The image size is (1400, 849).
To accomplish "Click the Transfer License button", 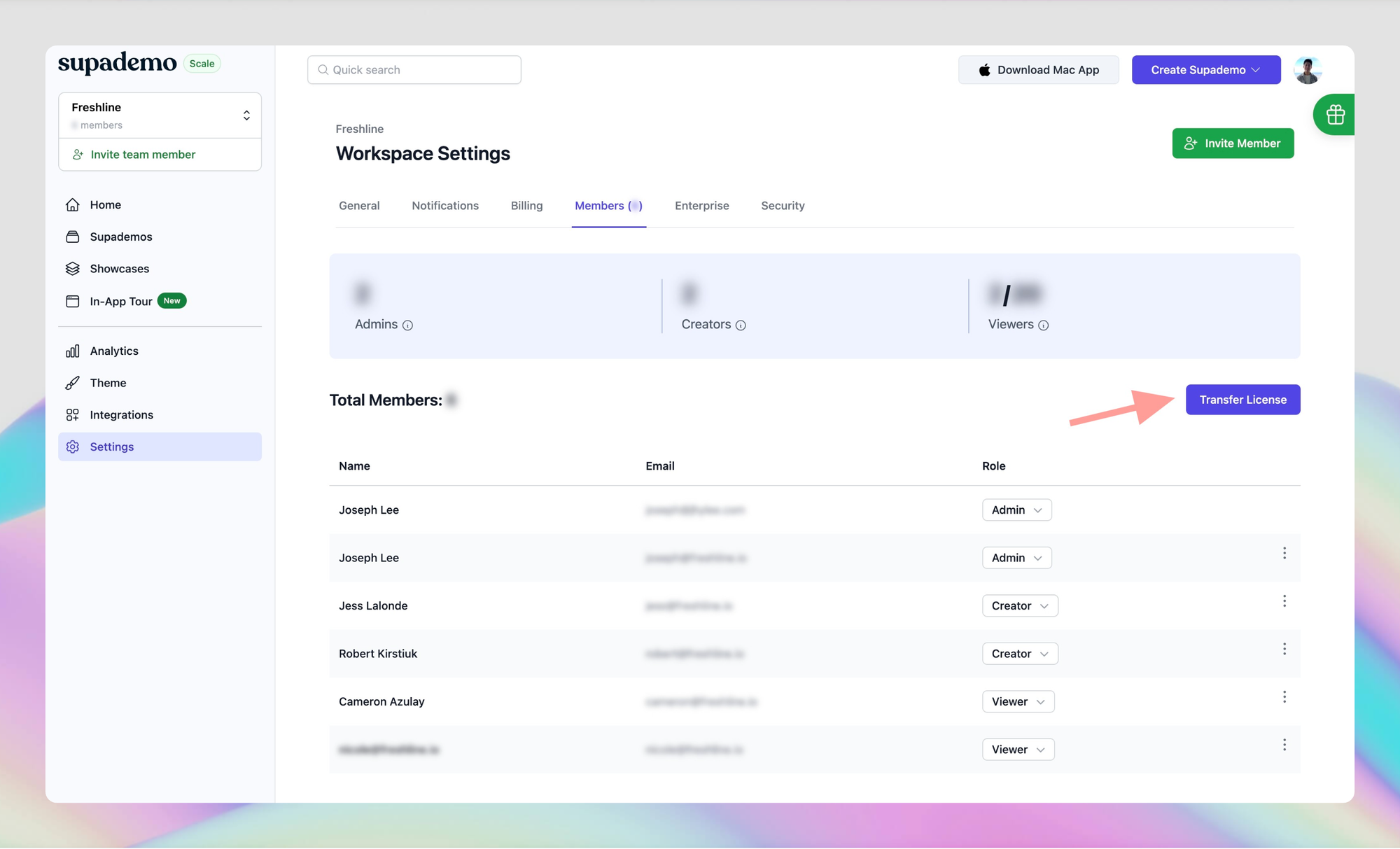I will [x=1242, y=400].
